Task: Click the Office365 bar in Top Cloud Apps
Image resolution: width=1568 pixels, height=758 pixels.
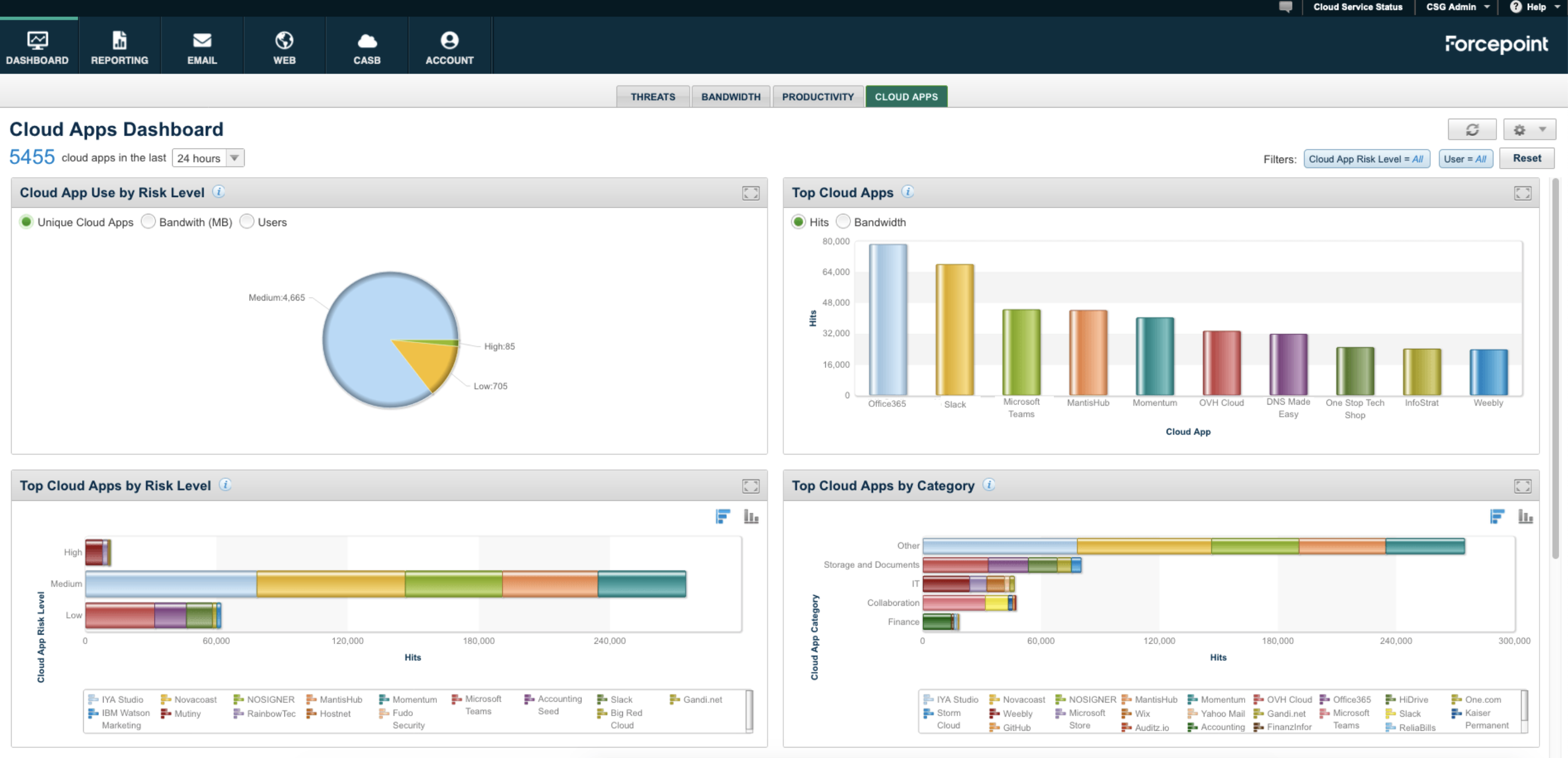Action: 888,320
